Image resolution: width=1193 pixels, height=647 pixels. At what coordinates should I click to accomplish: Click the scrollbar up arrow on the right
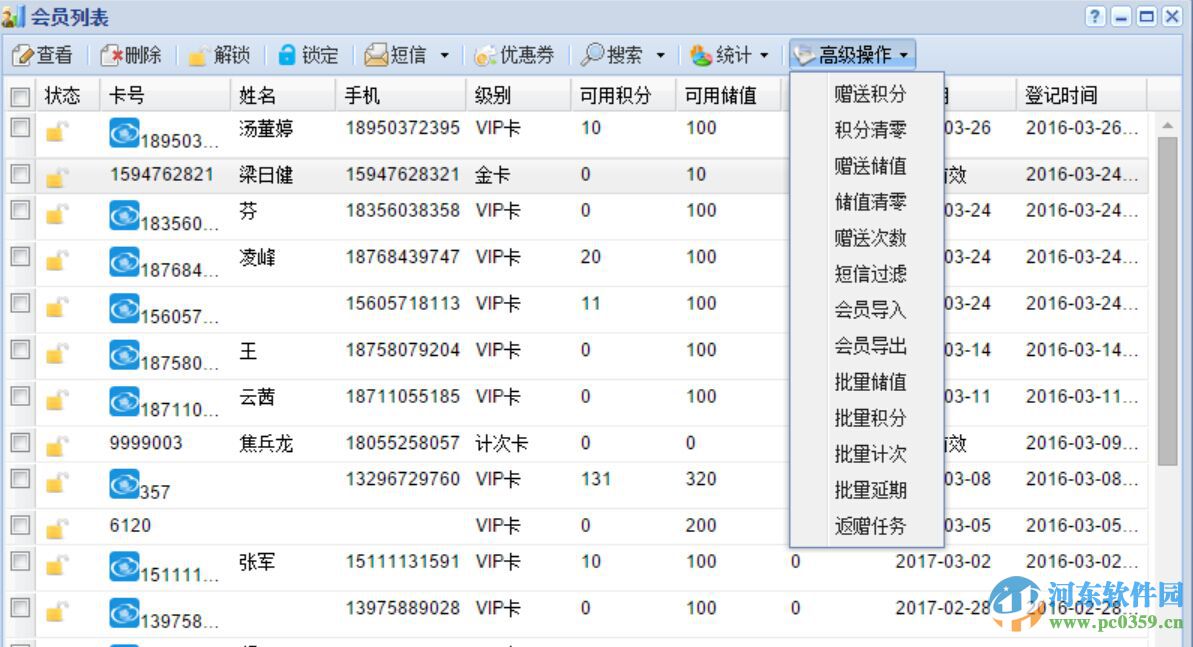pos(1169,126)
